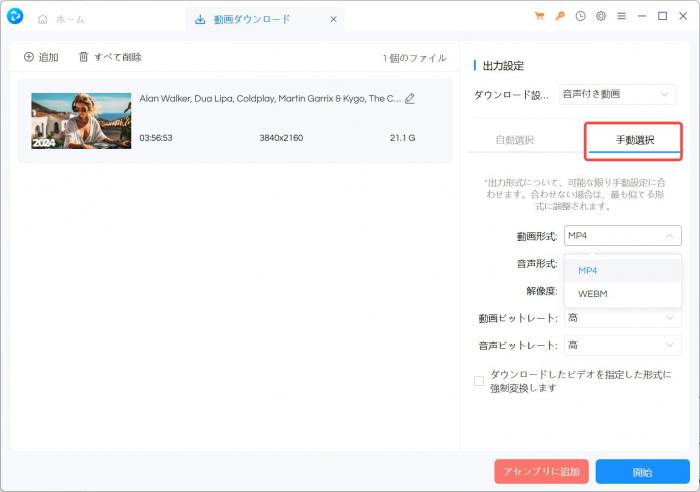
Task: Click the resolution 3840x2160
Action: [x=281, y=138]
